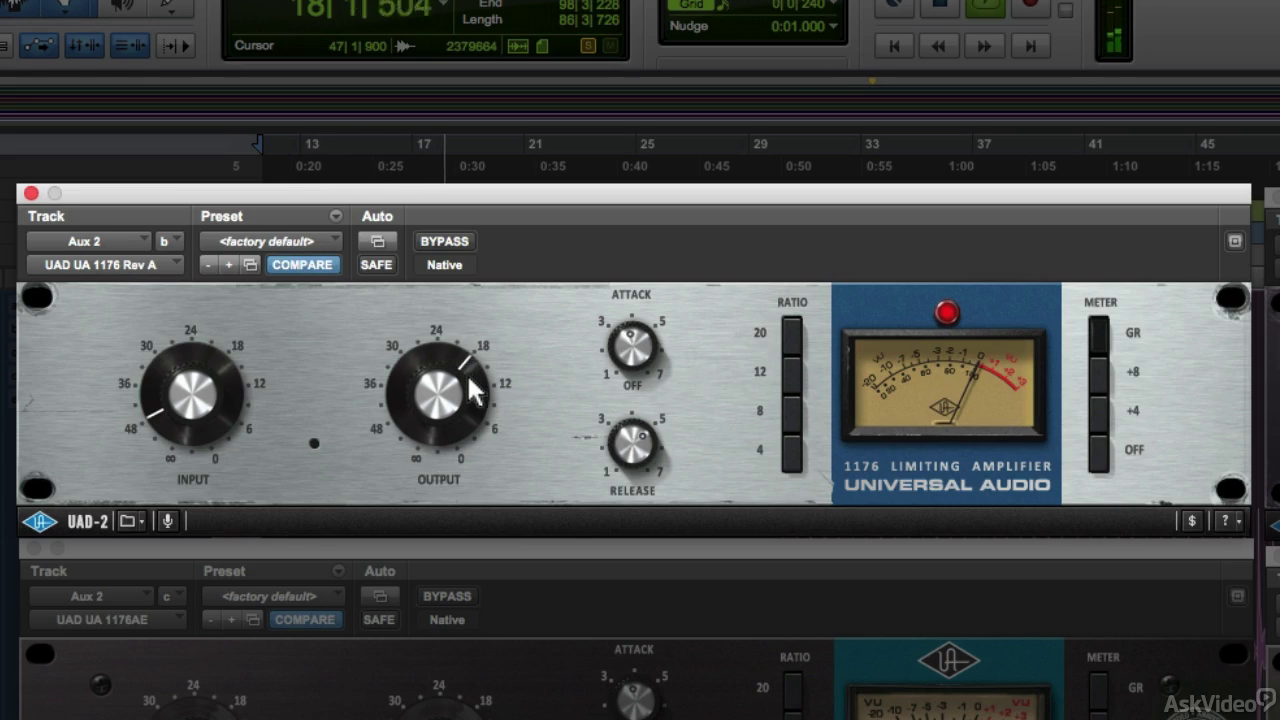Open the UAD UA 1176 Rev A plugin selector

105,265
